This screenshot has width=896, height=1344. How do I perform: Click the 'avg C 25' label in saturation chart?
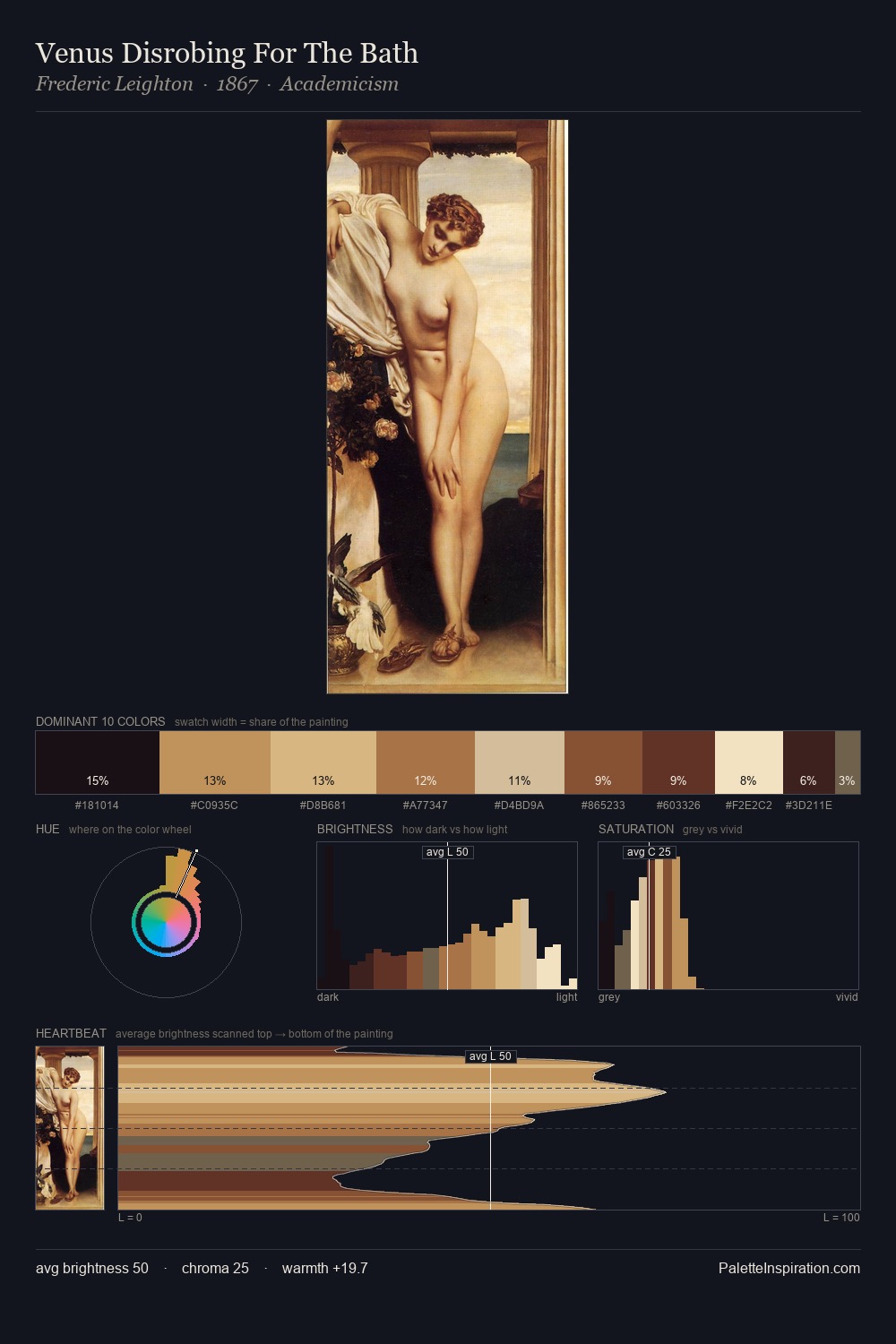tap(649, 852)
